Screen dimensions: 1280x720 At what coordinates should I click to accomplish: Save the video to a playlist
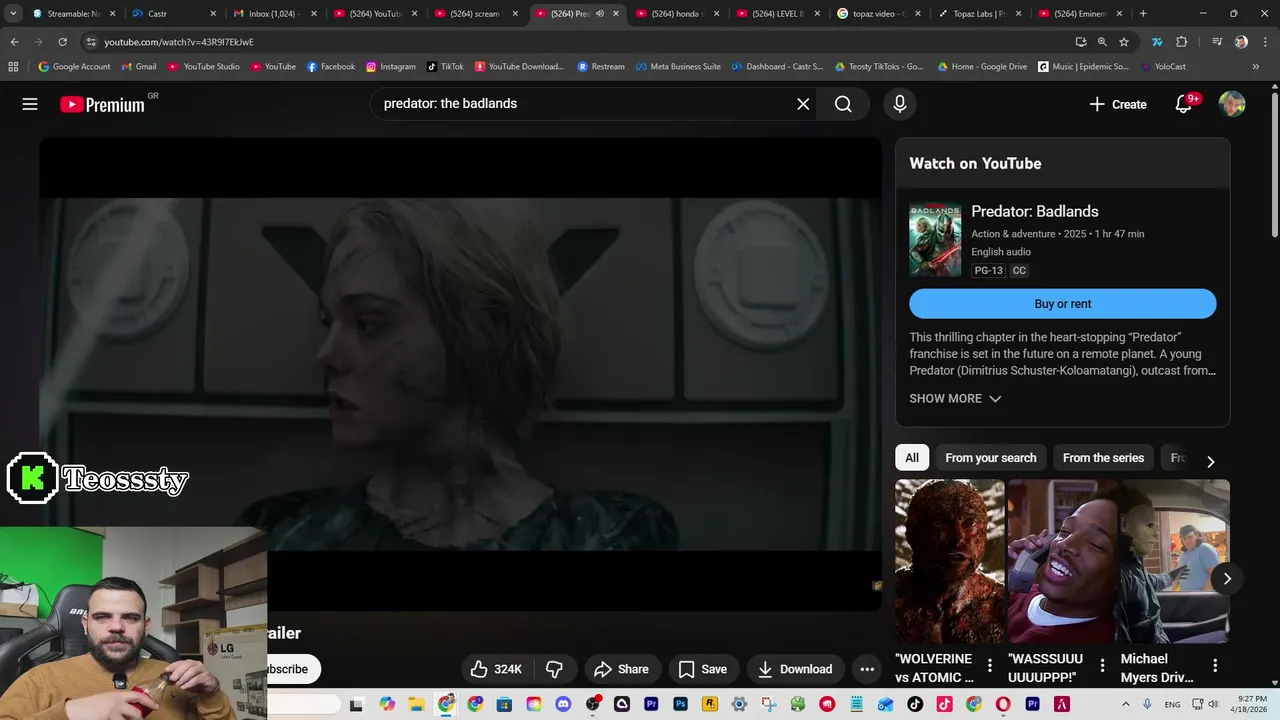coord(702,669)
